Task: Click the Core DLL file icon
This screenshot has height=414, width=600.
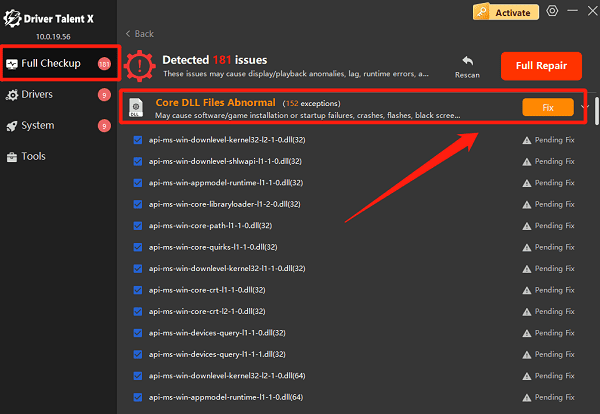Action: 137,107
